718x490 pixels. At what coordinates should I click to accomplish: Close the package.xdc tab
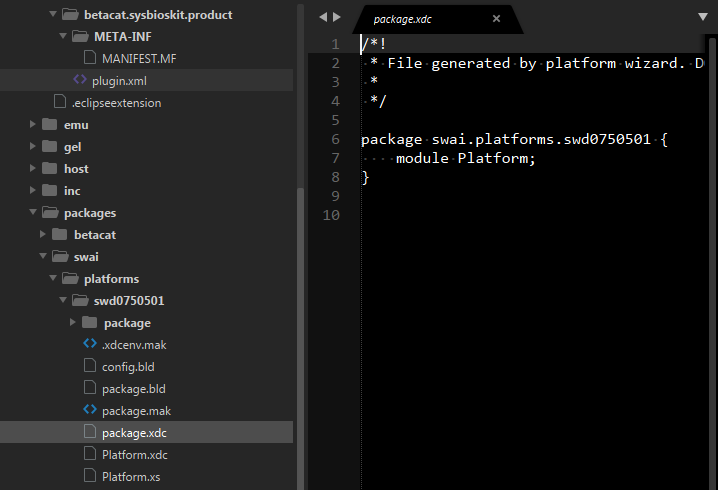[497, 19]
